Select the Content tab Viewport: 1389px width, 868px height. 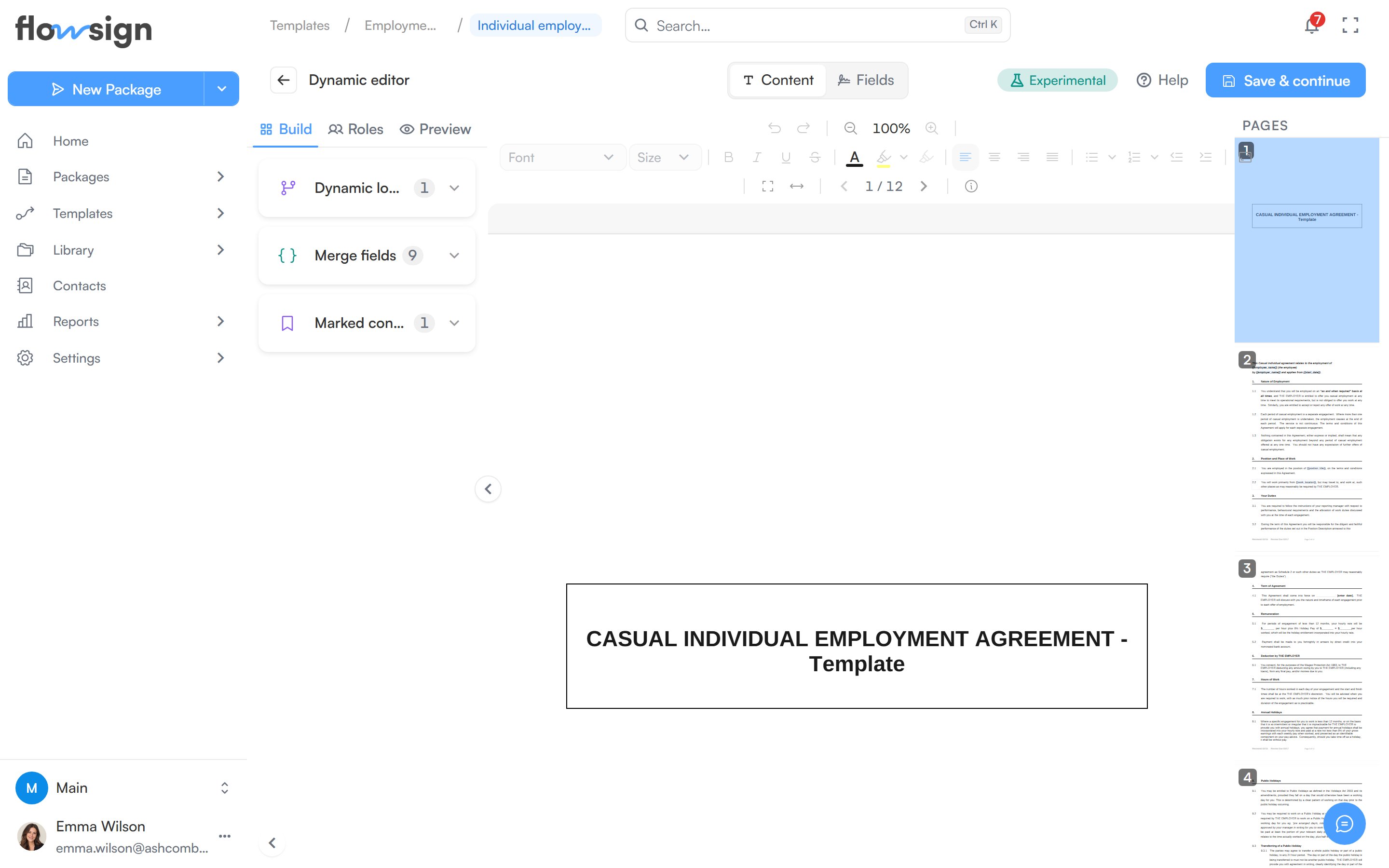click(778, 81)
